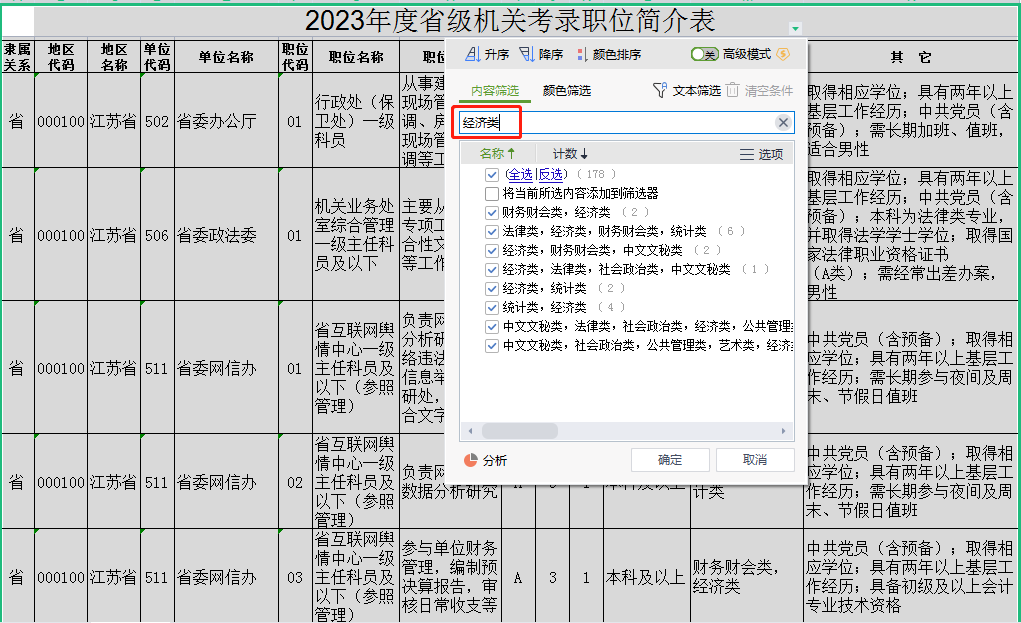
Task: Click the 反选 invert selection link
Action: click(550, 174)
